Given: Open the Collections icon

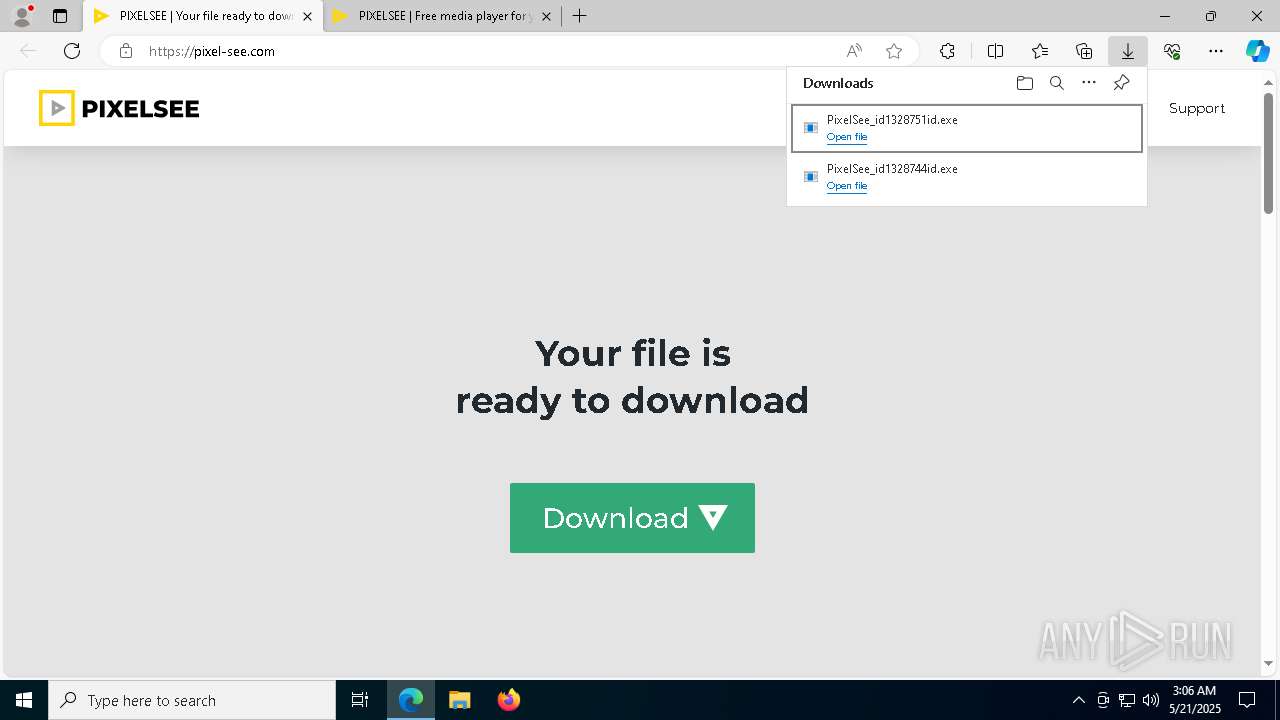Looking at the screenshot, I should [1084, 51].
